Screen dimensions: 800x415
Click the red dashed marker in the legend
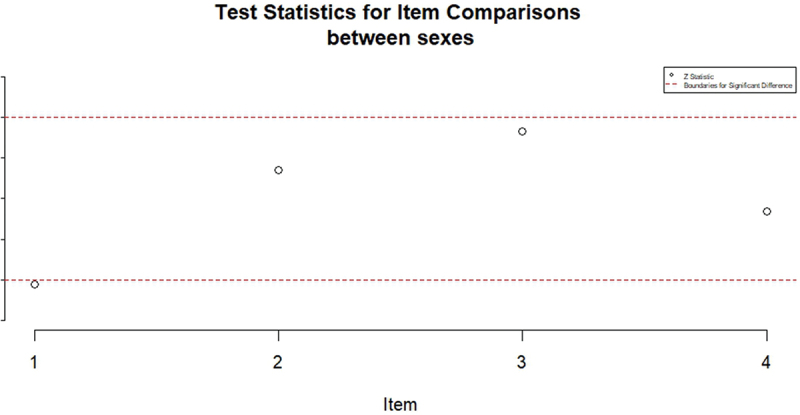[x=670, y=84]
